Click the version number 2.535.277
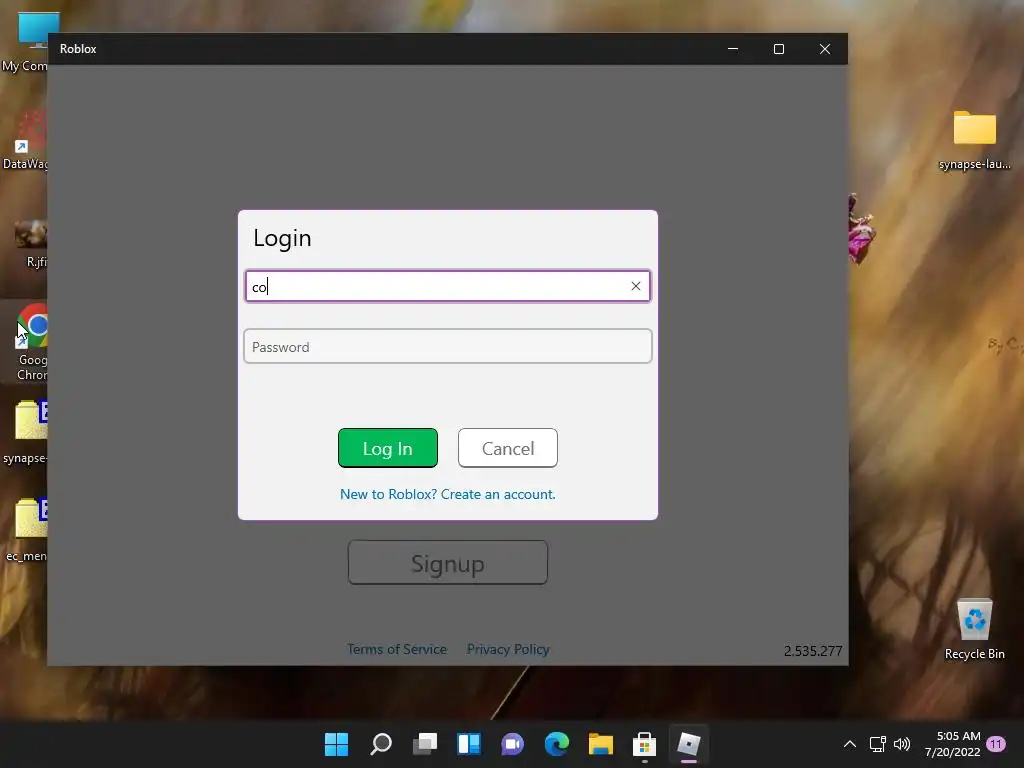 click(x=812, y=651)
